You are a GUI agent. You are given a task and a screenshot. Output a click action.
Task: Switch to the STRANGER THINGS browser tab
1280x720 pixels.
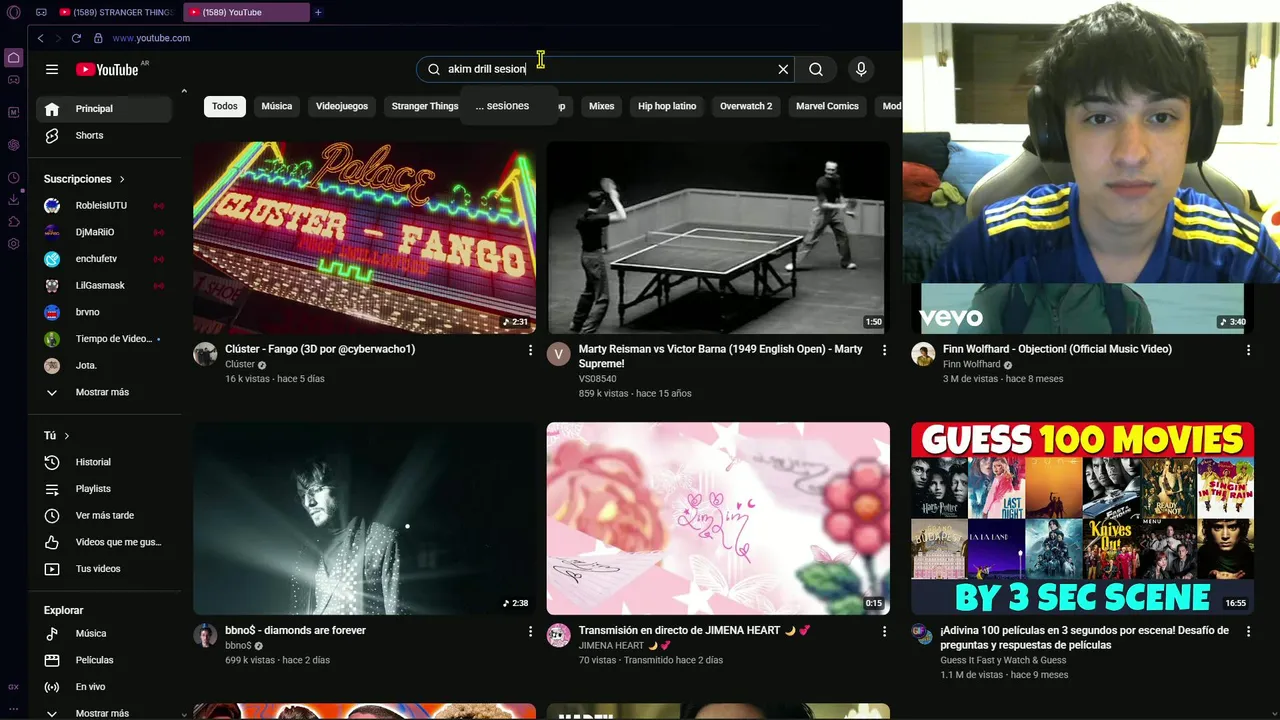tap(116, 12)
